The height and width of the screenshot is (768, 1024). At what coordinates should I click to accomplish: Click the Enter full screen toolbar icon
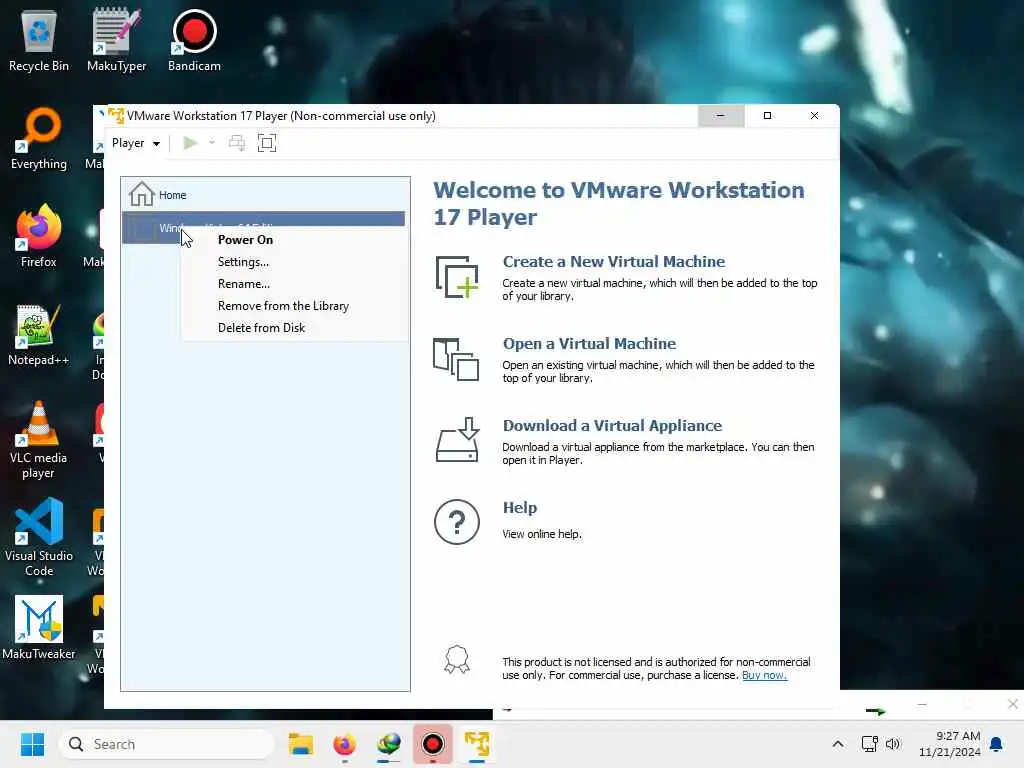pos(267,143)
